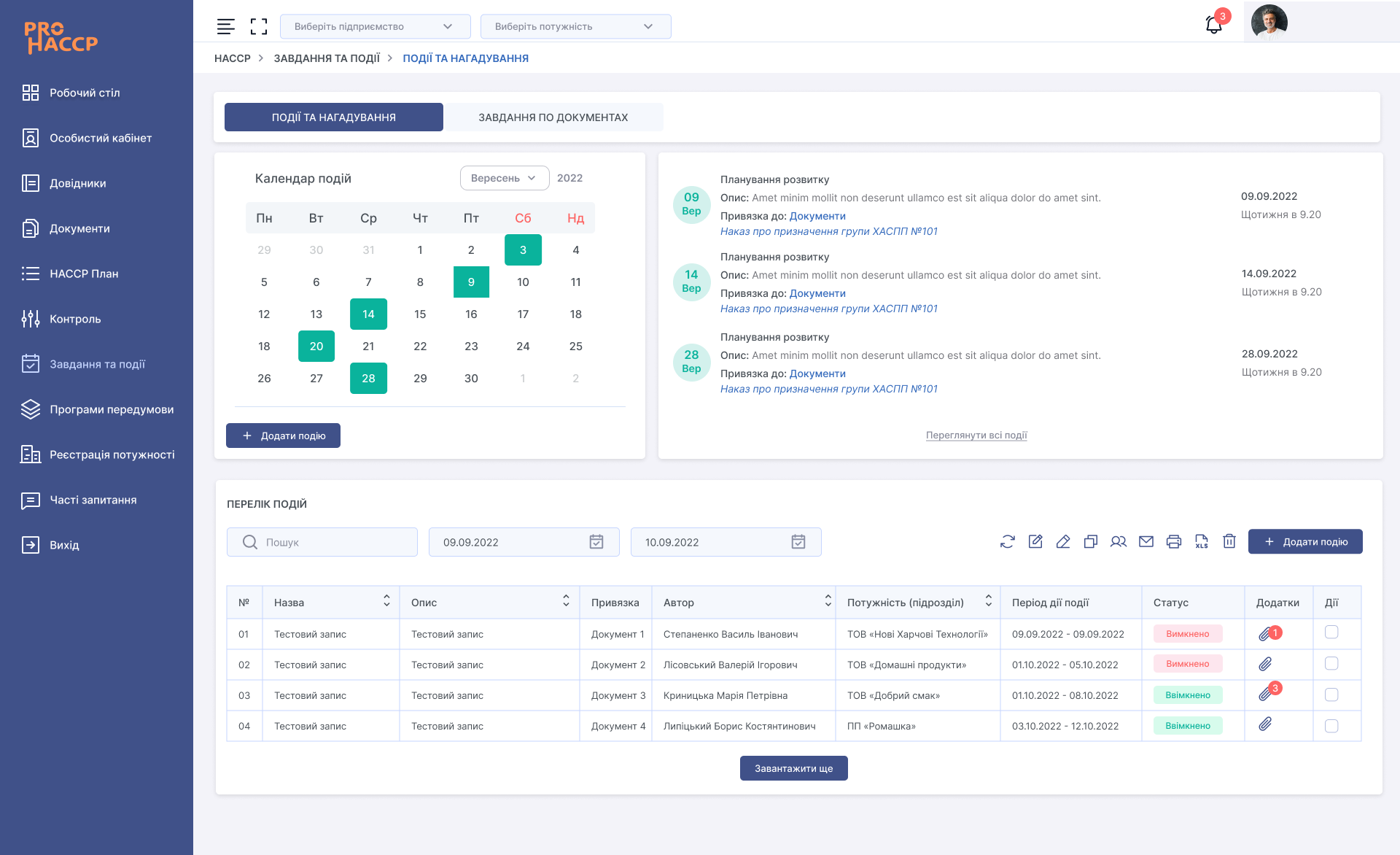Open HACCP План in the sidebar
The width and height of the screenshot is (1400, 855).
tap(84, 274)
